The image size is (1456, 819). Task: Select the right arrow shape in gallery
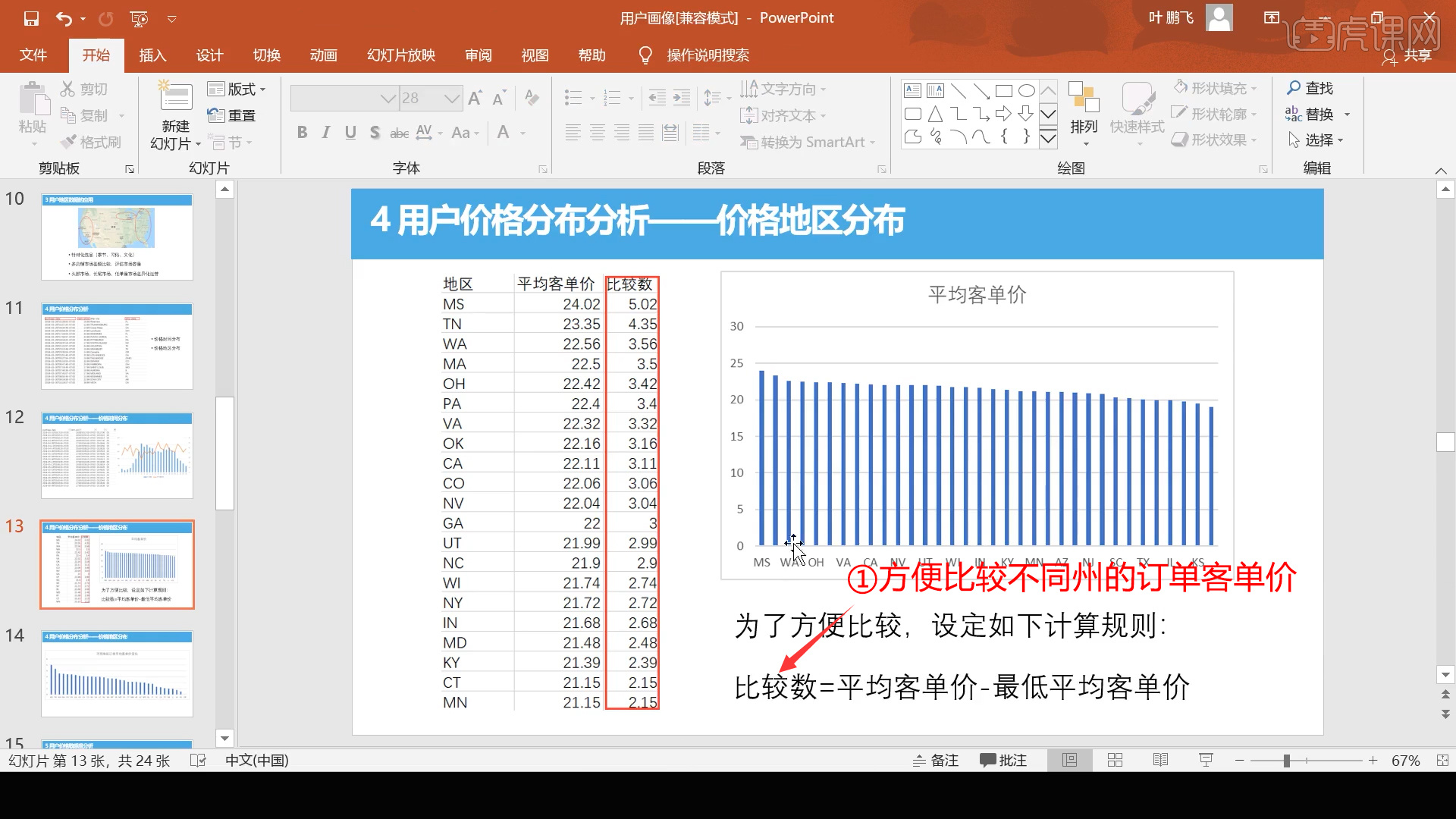pos(1004,114)
